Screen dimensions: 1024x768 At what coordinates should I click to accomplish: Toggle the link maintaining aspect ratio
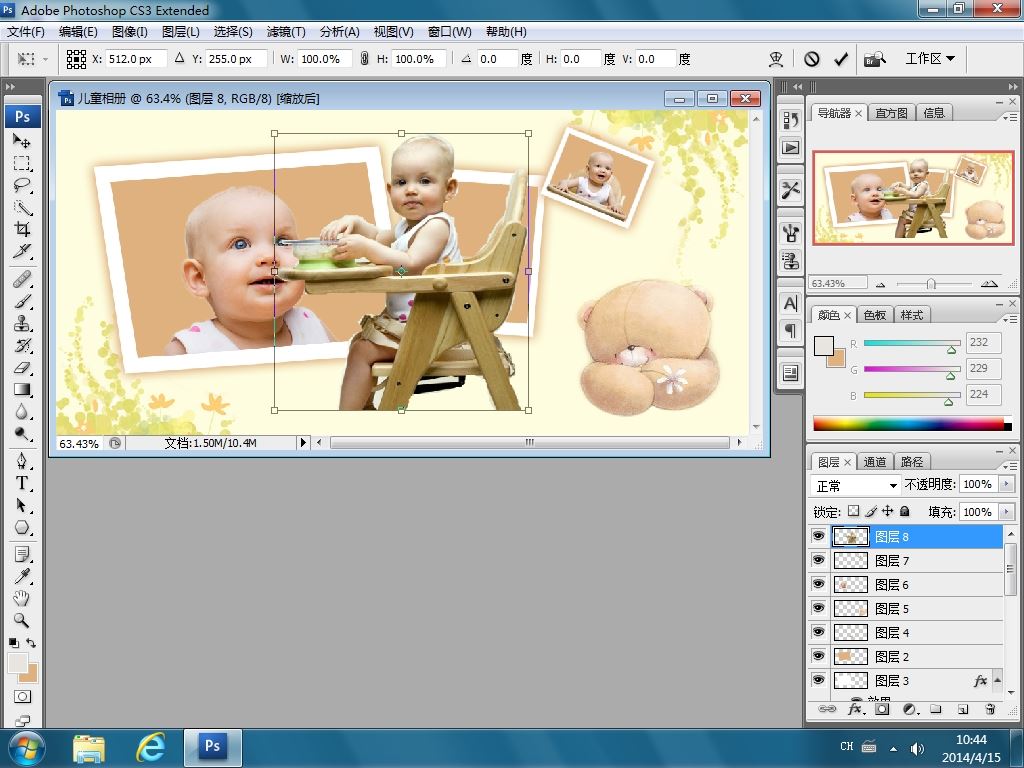pyautogui.click(x=364, y=59)
